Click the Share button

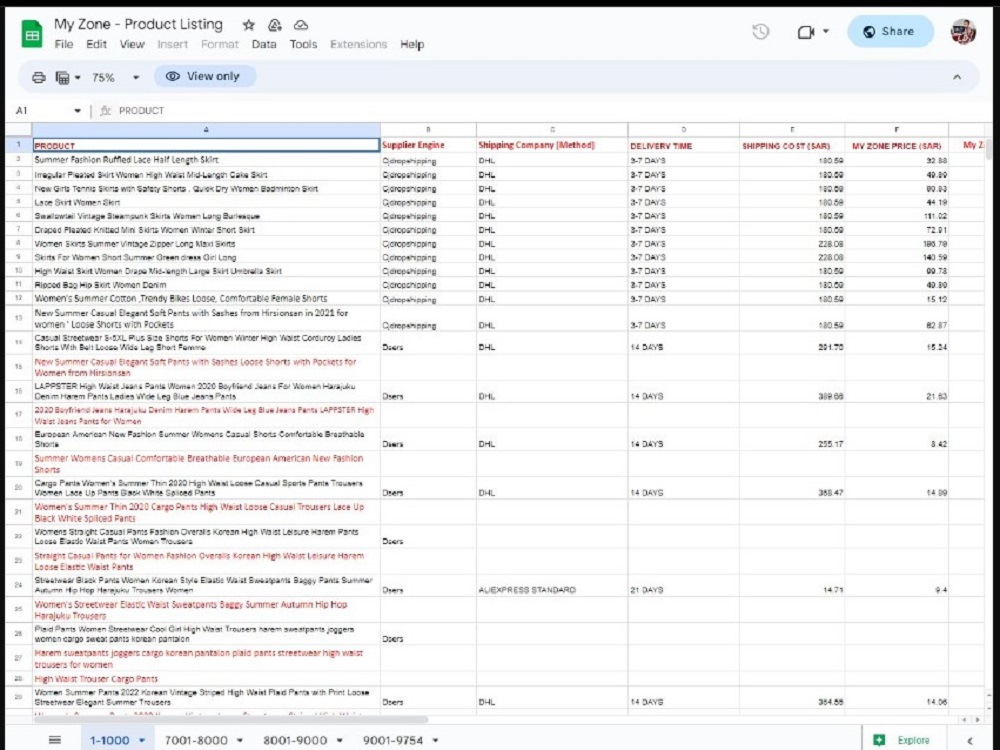890,31
